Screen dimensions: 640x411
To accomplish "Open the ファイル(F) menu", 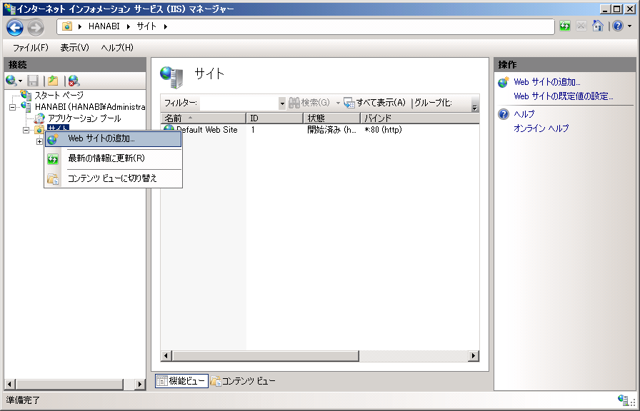I will click(30, 48).
